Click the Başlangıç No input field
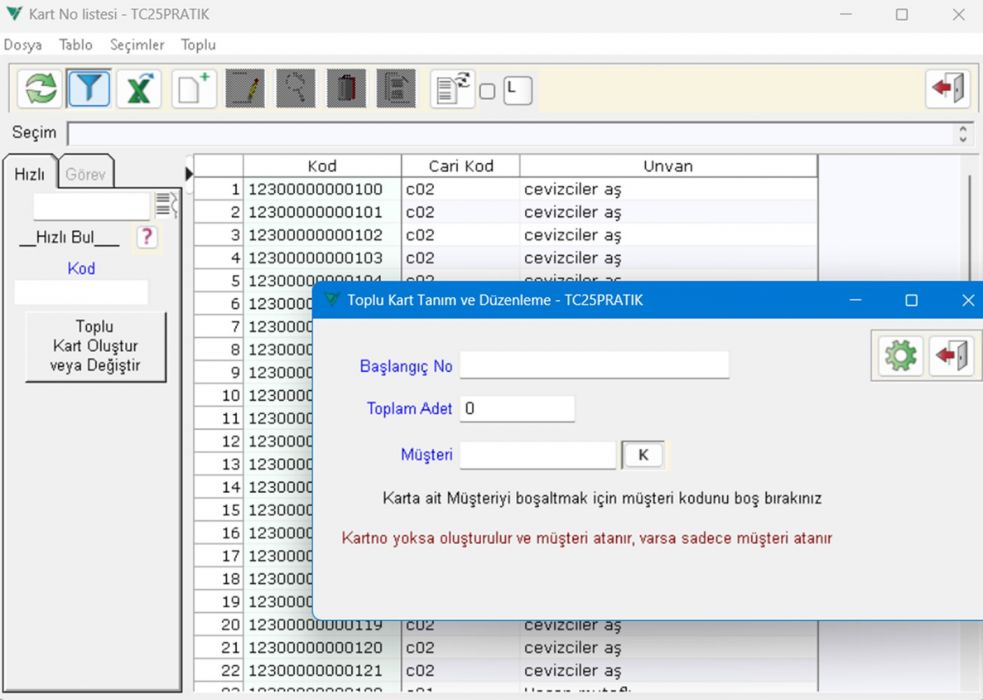983x700 pixels. point(594,366)
